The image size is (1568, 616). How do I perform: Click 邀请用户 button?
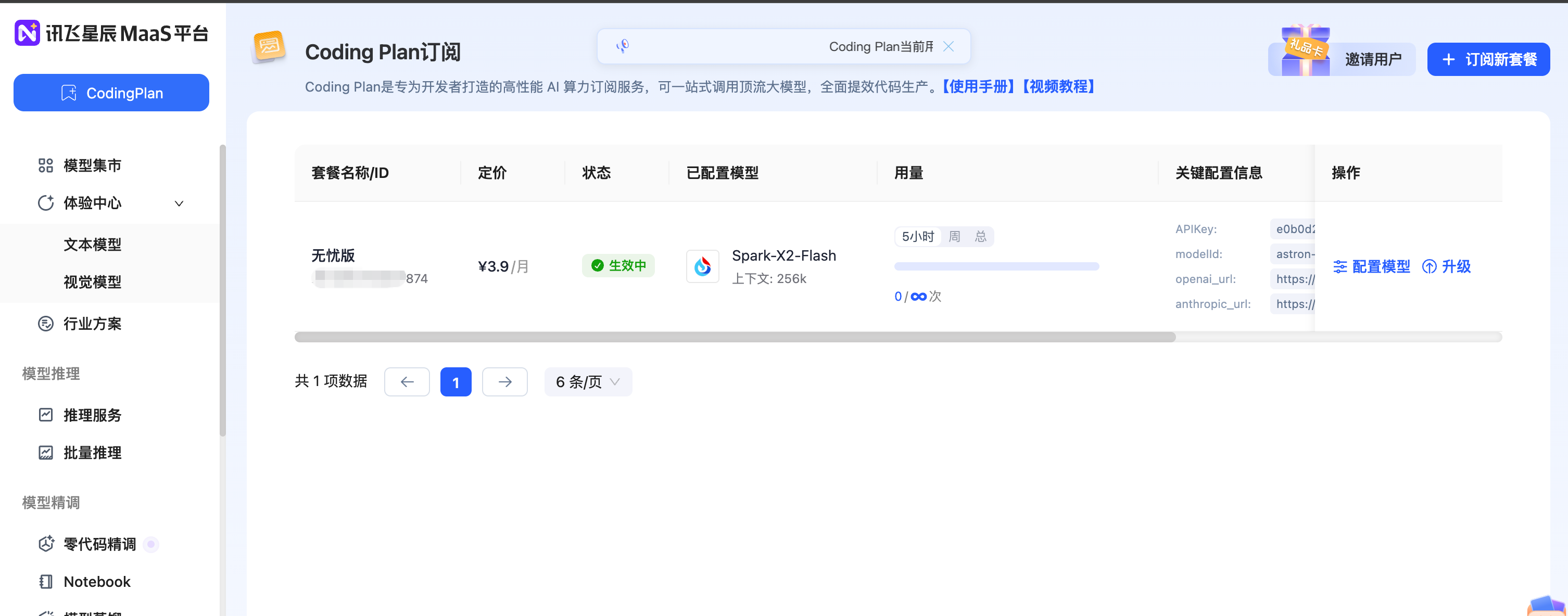point(1373,59)
